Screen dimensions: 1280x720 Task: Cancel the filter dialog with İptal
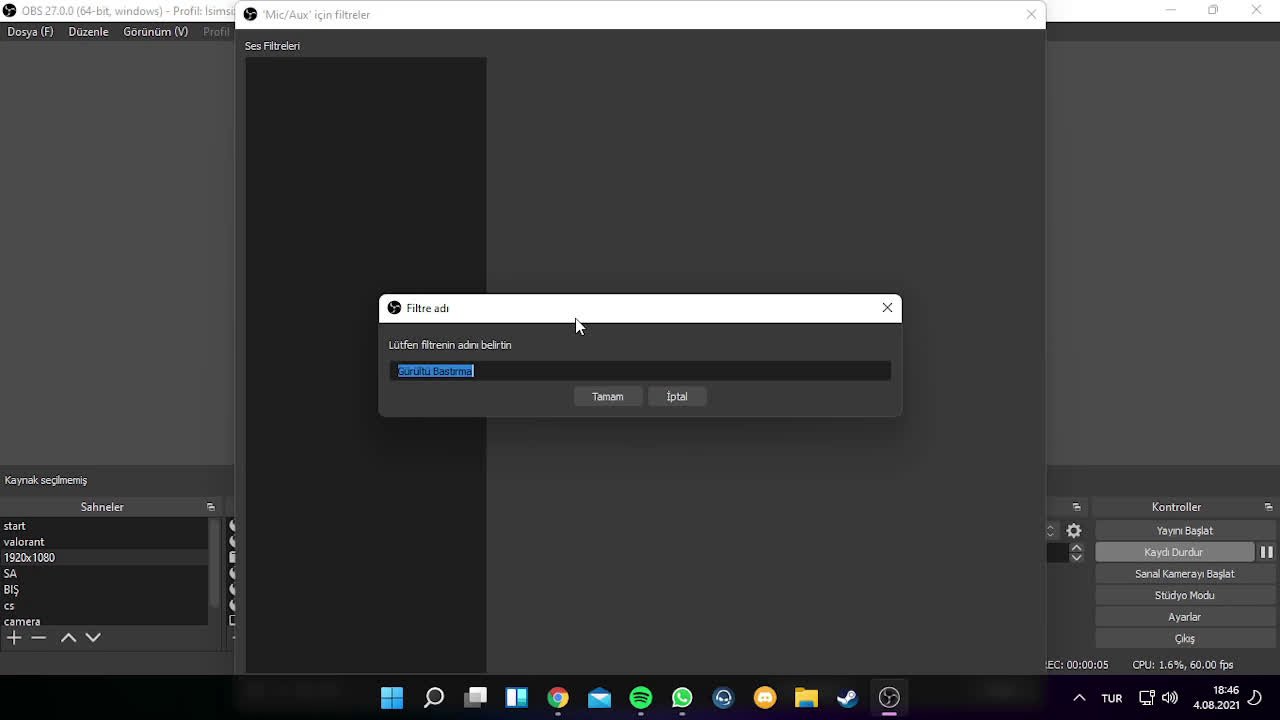(677, 396)
